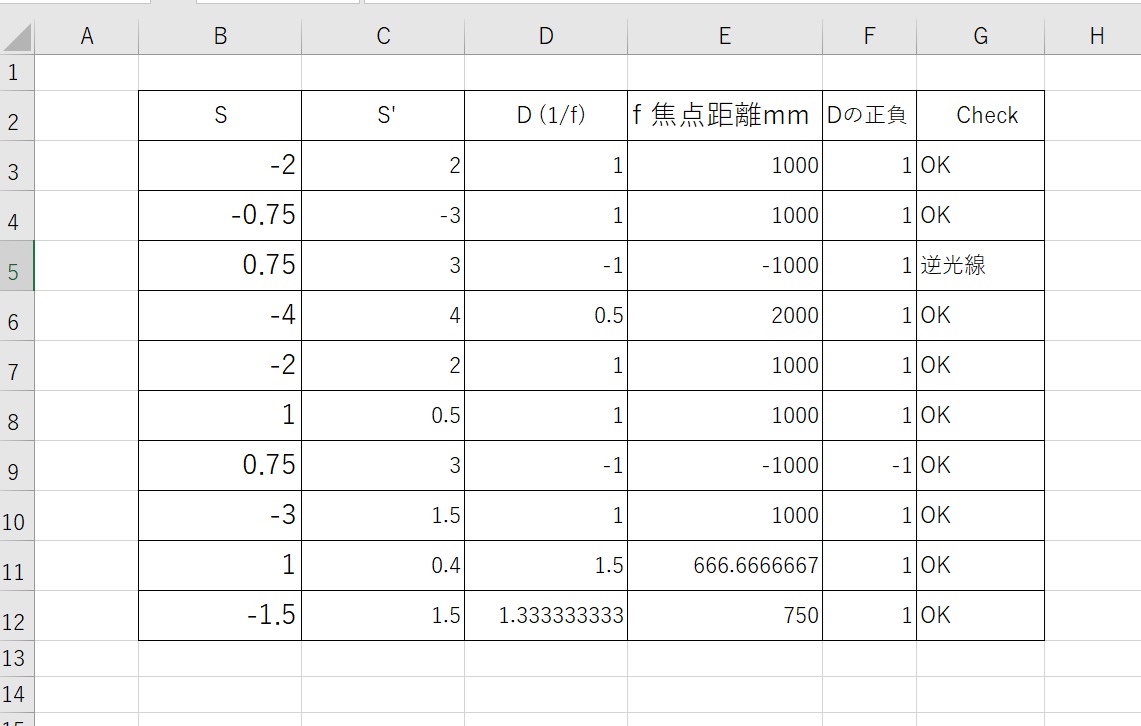Select row 12 header
The image size is (1141, 726).
click(17, 615)
